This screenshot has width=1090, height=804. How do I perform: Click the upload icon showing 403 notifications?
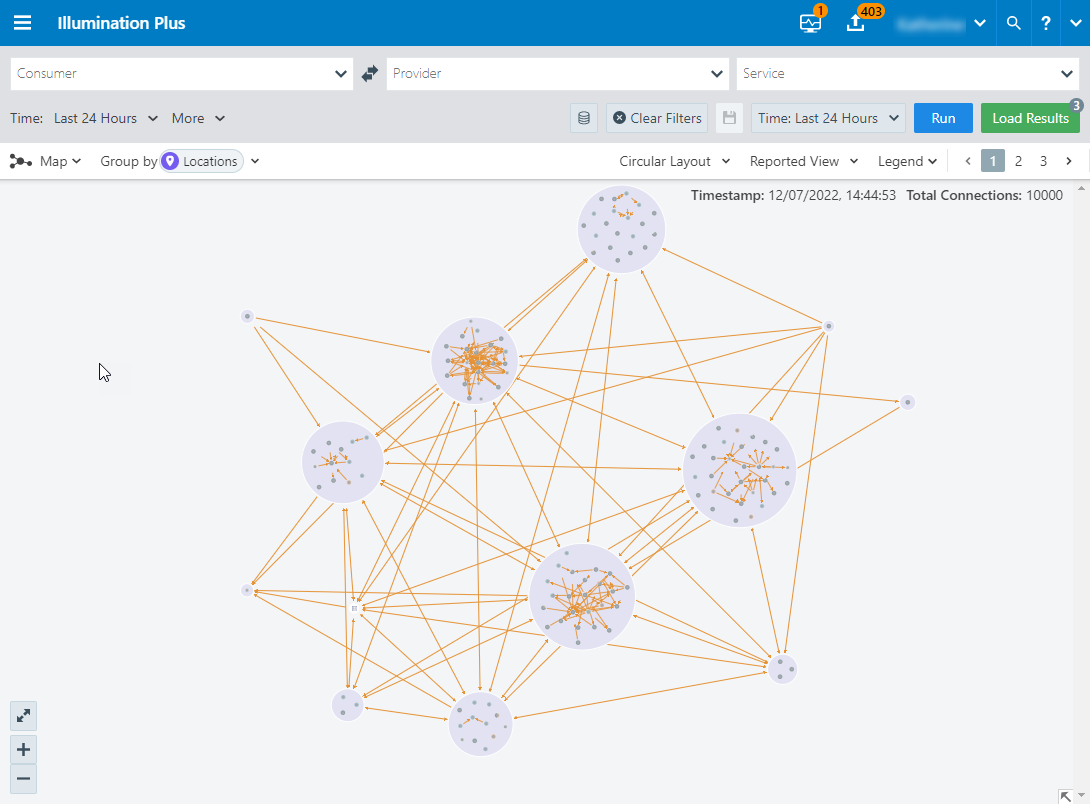point(855,22)
